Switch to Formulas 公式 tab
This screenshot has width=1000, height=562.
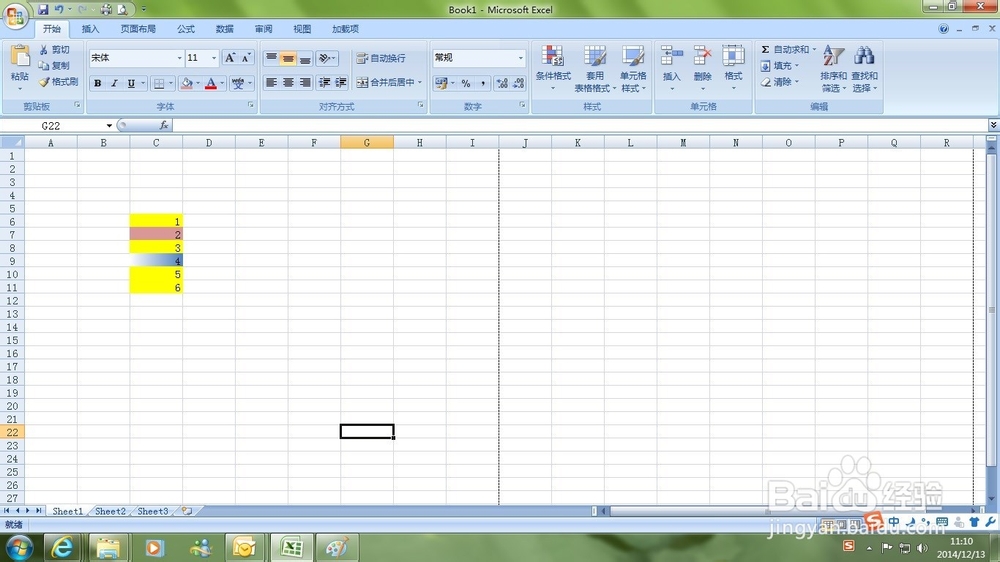point(186,29)
